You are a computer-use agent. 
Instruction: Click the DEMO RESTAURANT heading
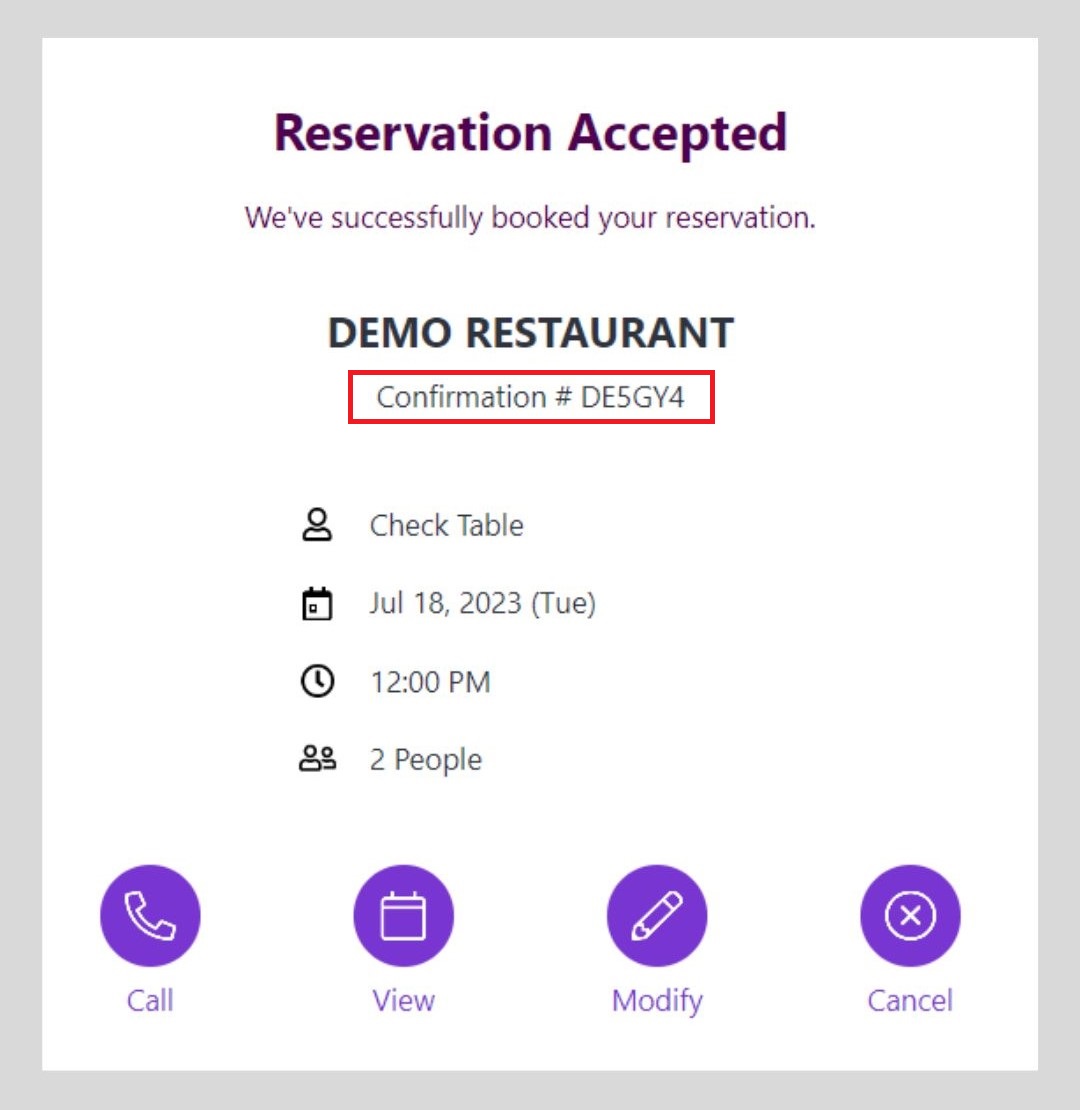[531, 333]
